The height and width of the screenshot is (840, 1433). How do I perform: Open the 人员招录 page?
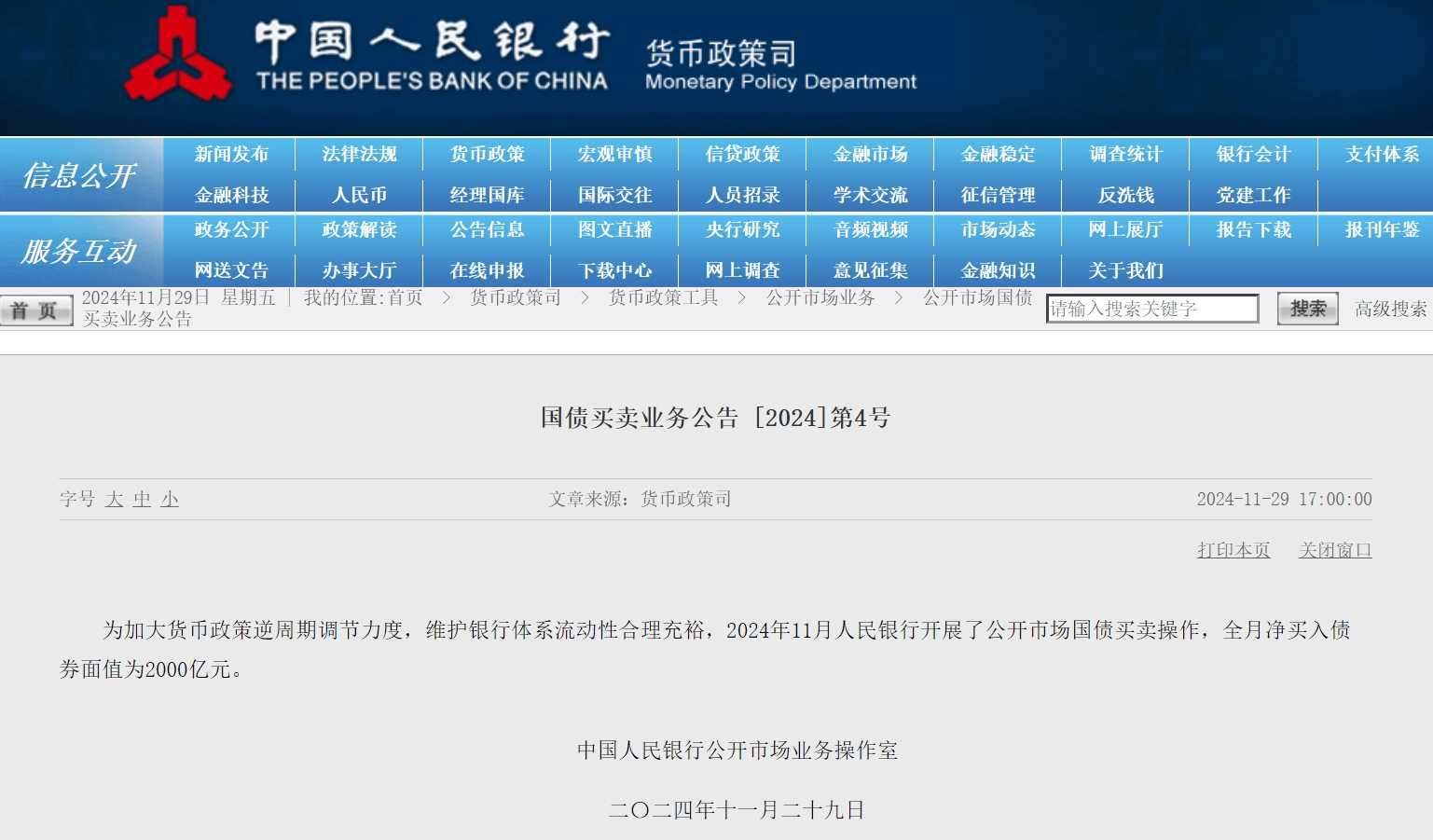(742, 196)
